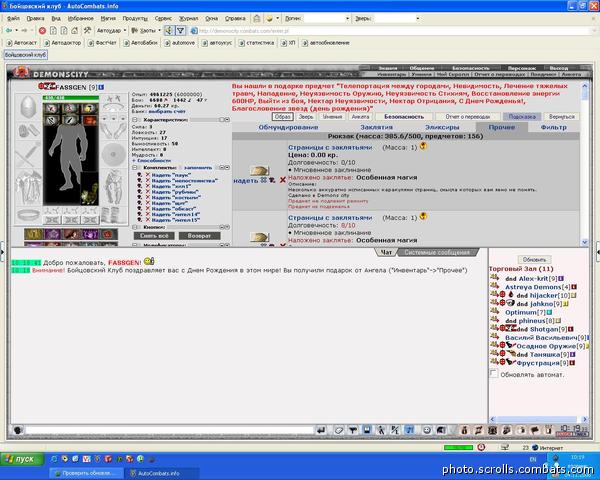Click the music note sound icon
Image resolution: width=600 pixels, height=480 pixels.
tap(409, 430)
